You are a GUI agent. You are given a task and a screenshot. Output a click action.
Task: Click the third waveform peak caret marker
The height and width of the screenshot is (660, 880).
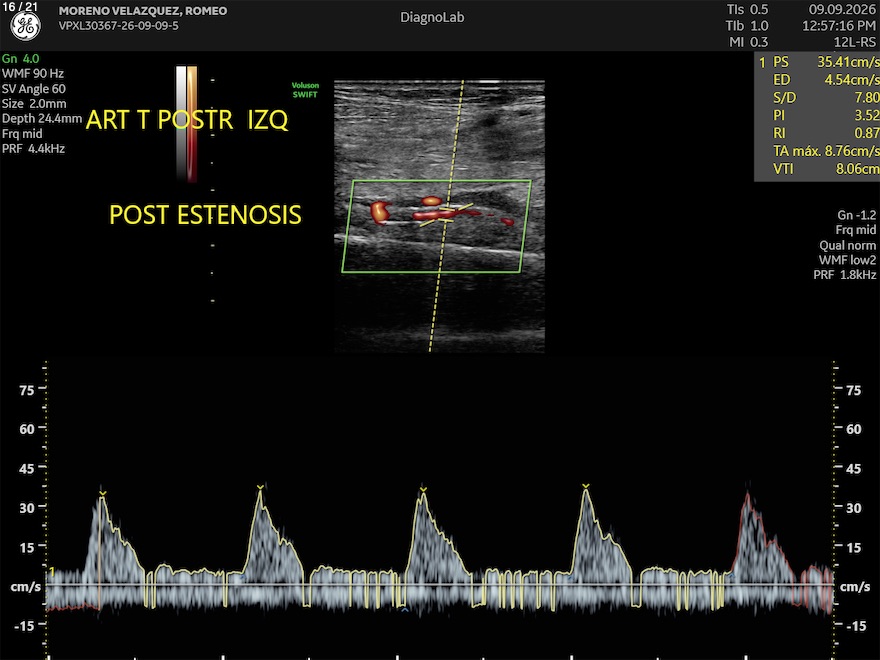423,490
